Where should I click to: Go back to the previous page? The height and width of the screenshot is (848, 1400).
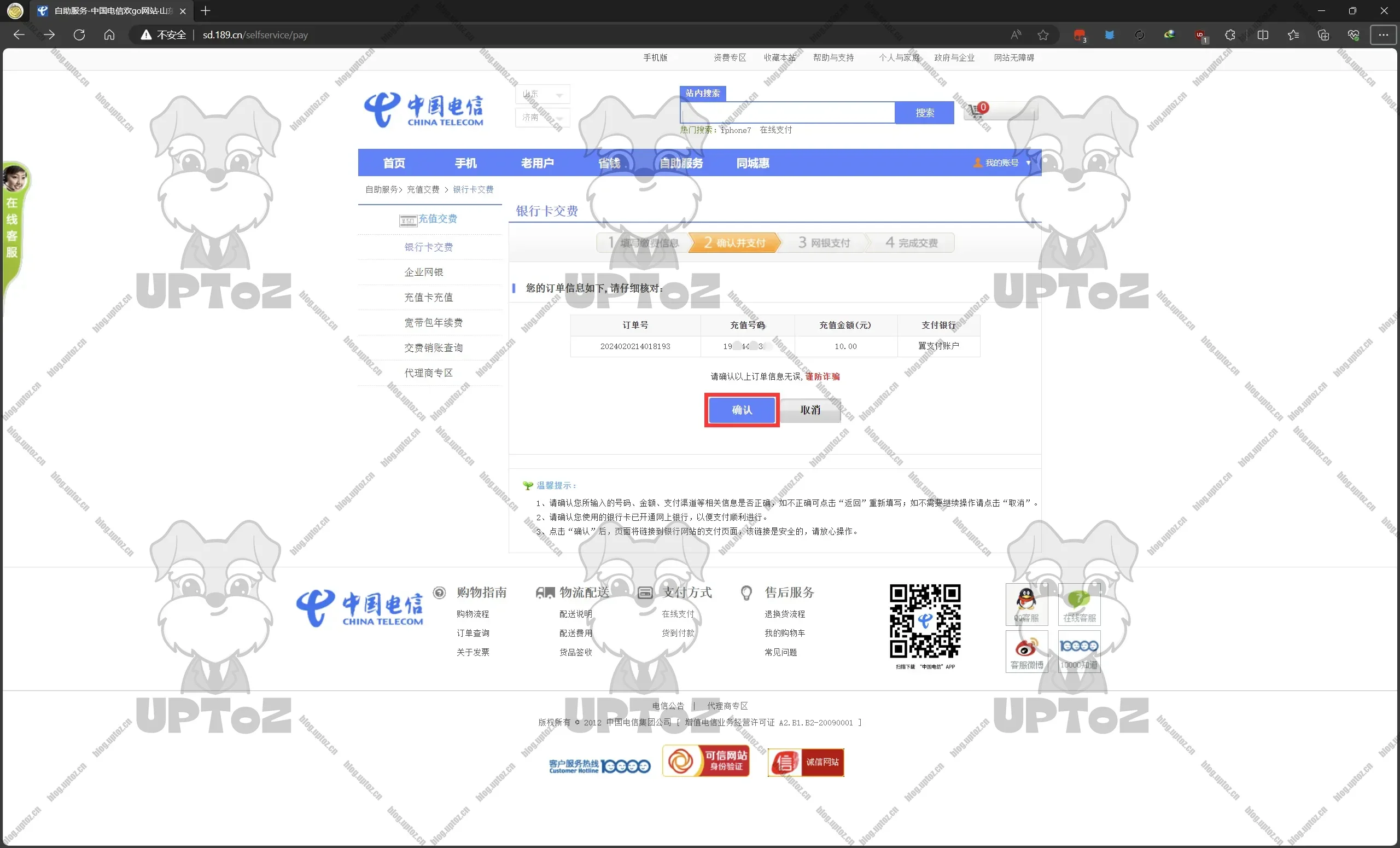click(x=19, y=34)
